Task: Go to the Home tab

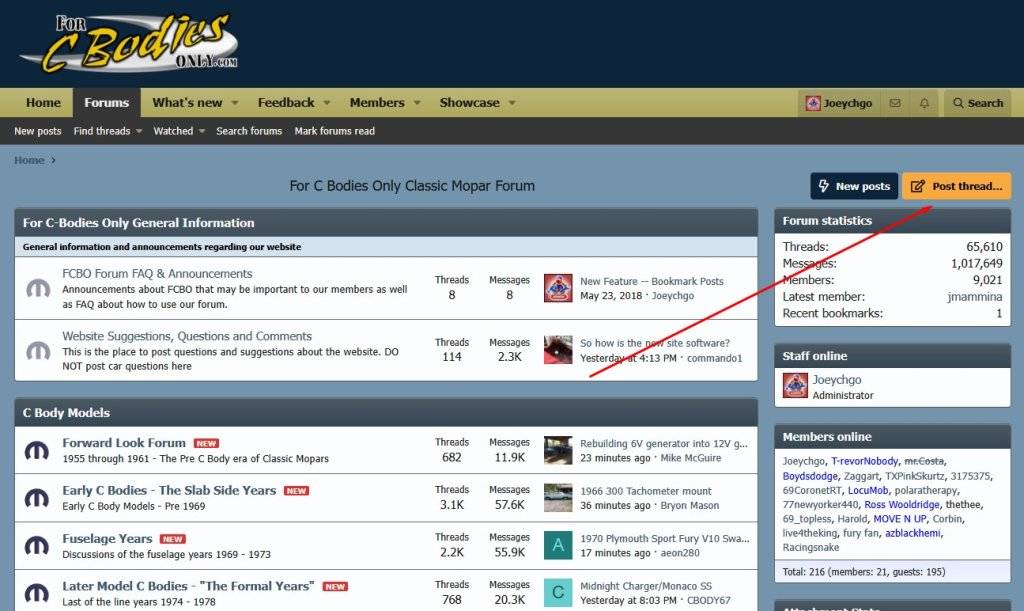Action: [x=43, y=102]
